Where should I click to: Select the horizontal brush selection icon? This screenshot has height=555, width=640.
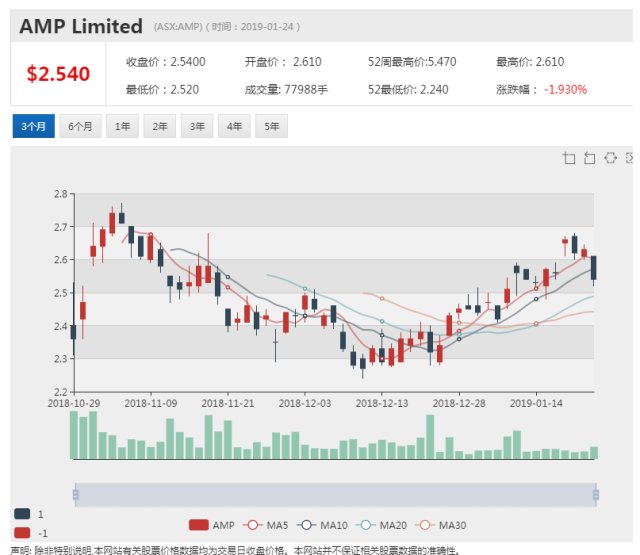[x=610, y=158]
